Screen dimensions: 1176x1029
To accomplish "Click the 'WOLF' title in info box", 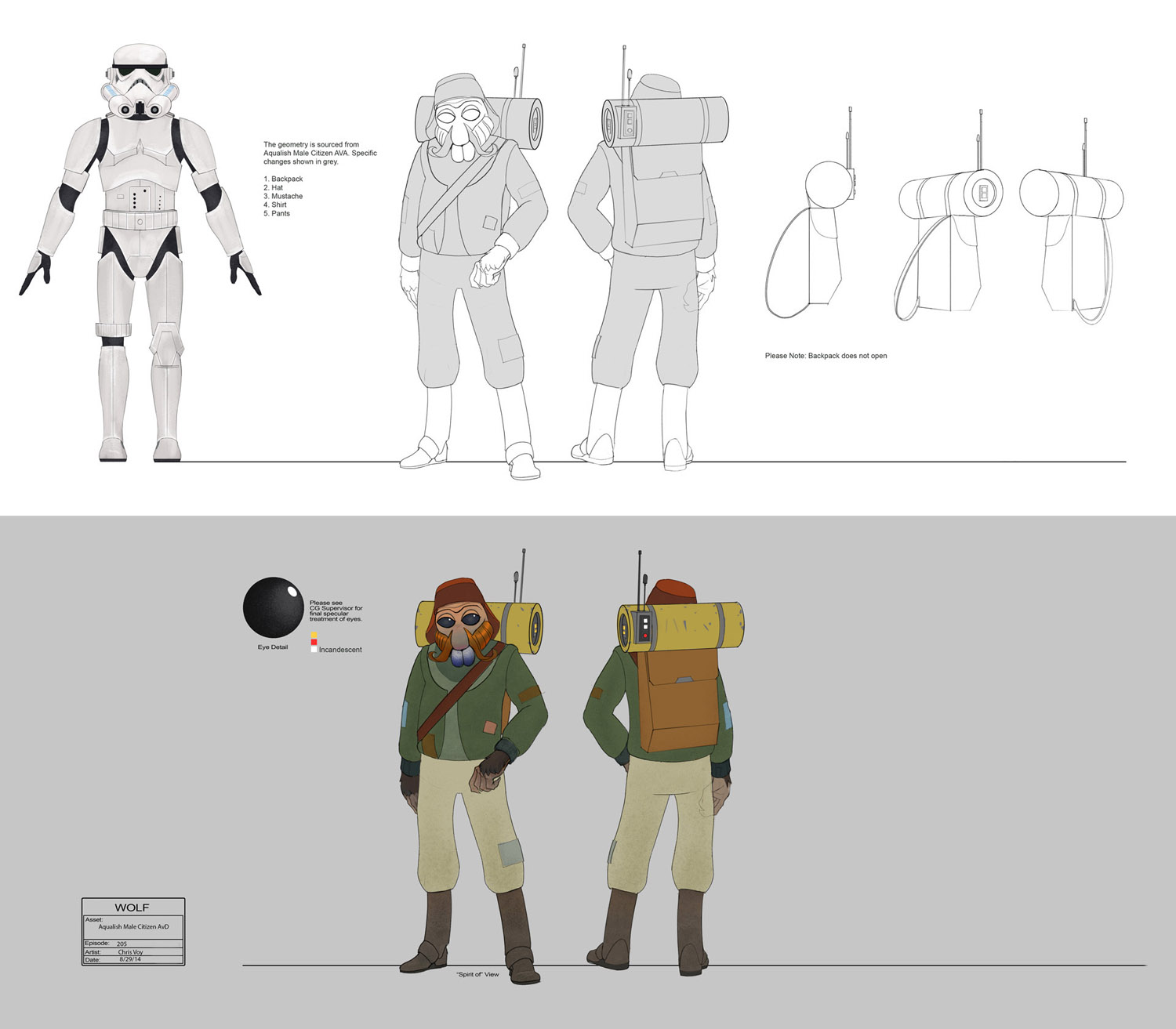I will (132, 908).
